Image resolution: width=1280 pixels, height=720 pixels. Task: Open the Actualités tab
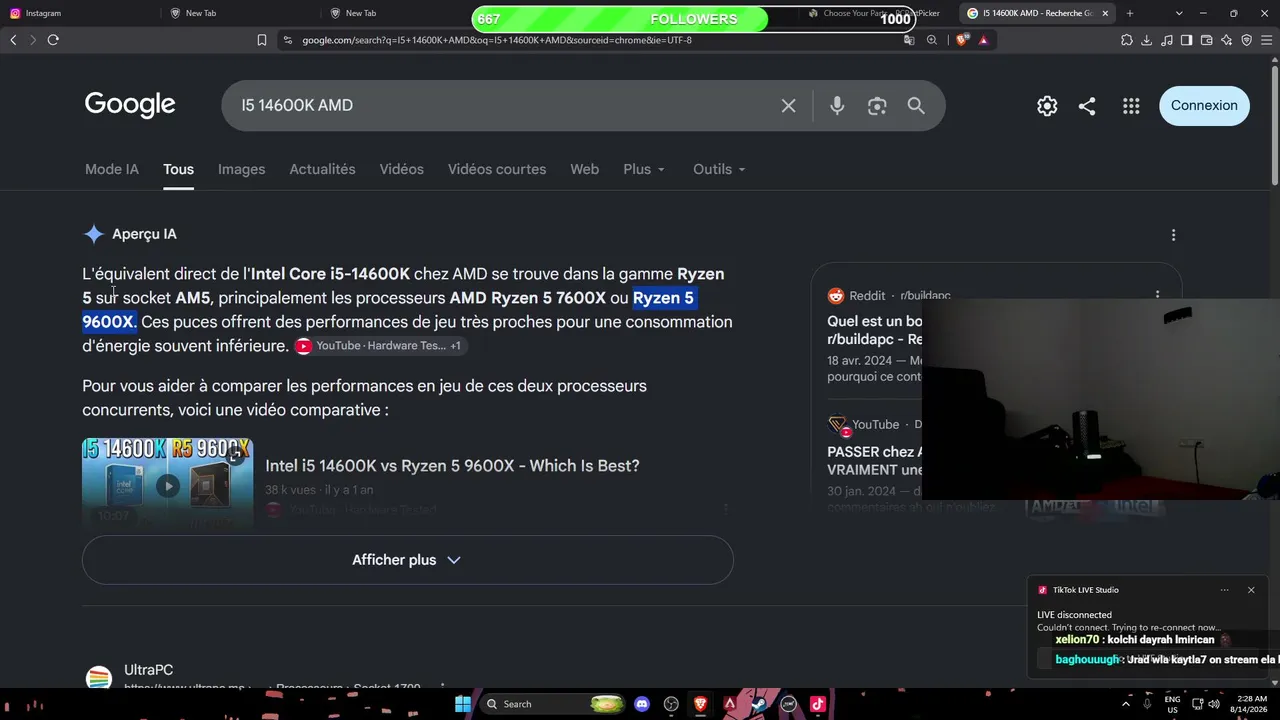(322, 169)
